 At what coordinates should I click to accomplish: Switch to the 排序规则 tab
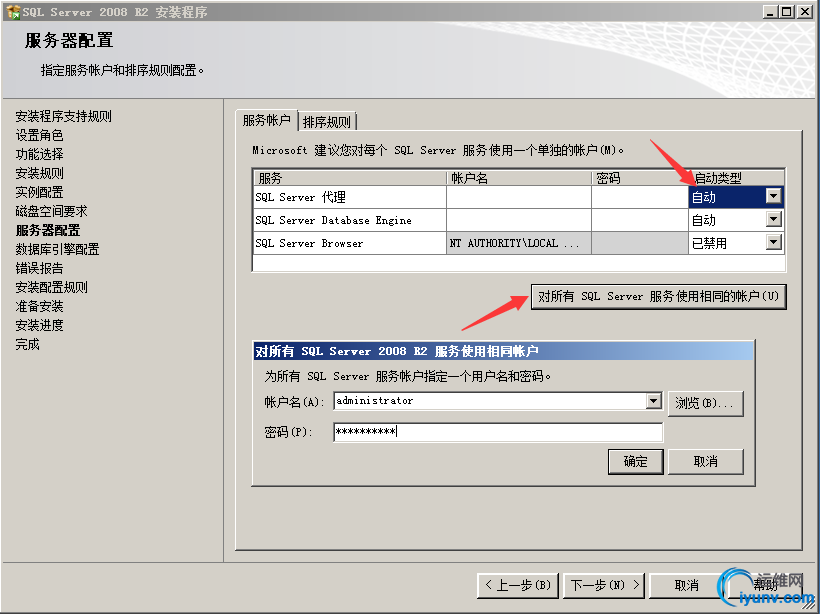click(x=327, y=122)
